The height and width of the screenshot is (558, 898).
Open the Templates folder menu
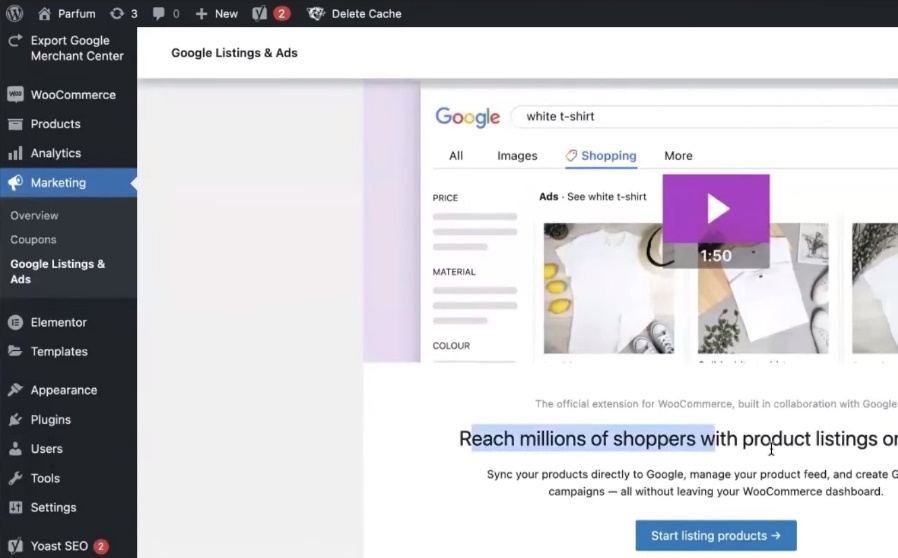tap(58, 352)
